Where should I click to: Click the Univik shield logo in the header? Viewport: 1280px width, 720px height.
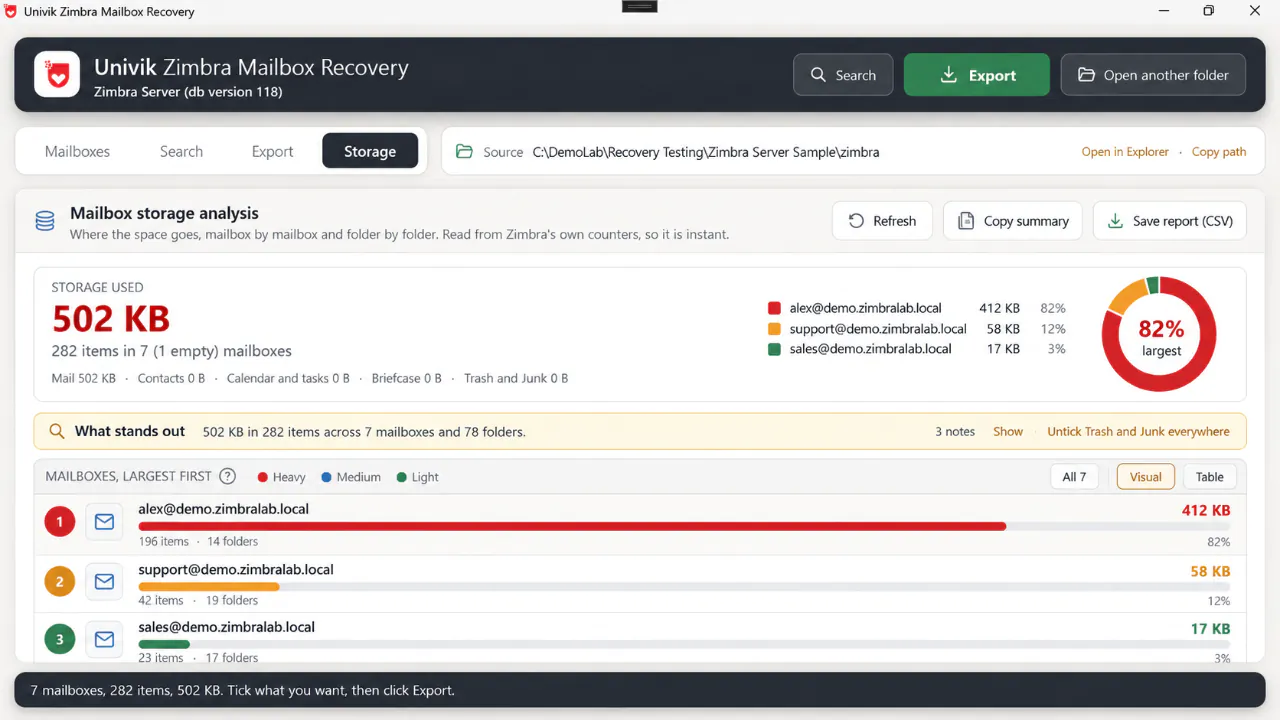[57, 75]
